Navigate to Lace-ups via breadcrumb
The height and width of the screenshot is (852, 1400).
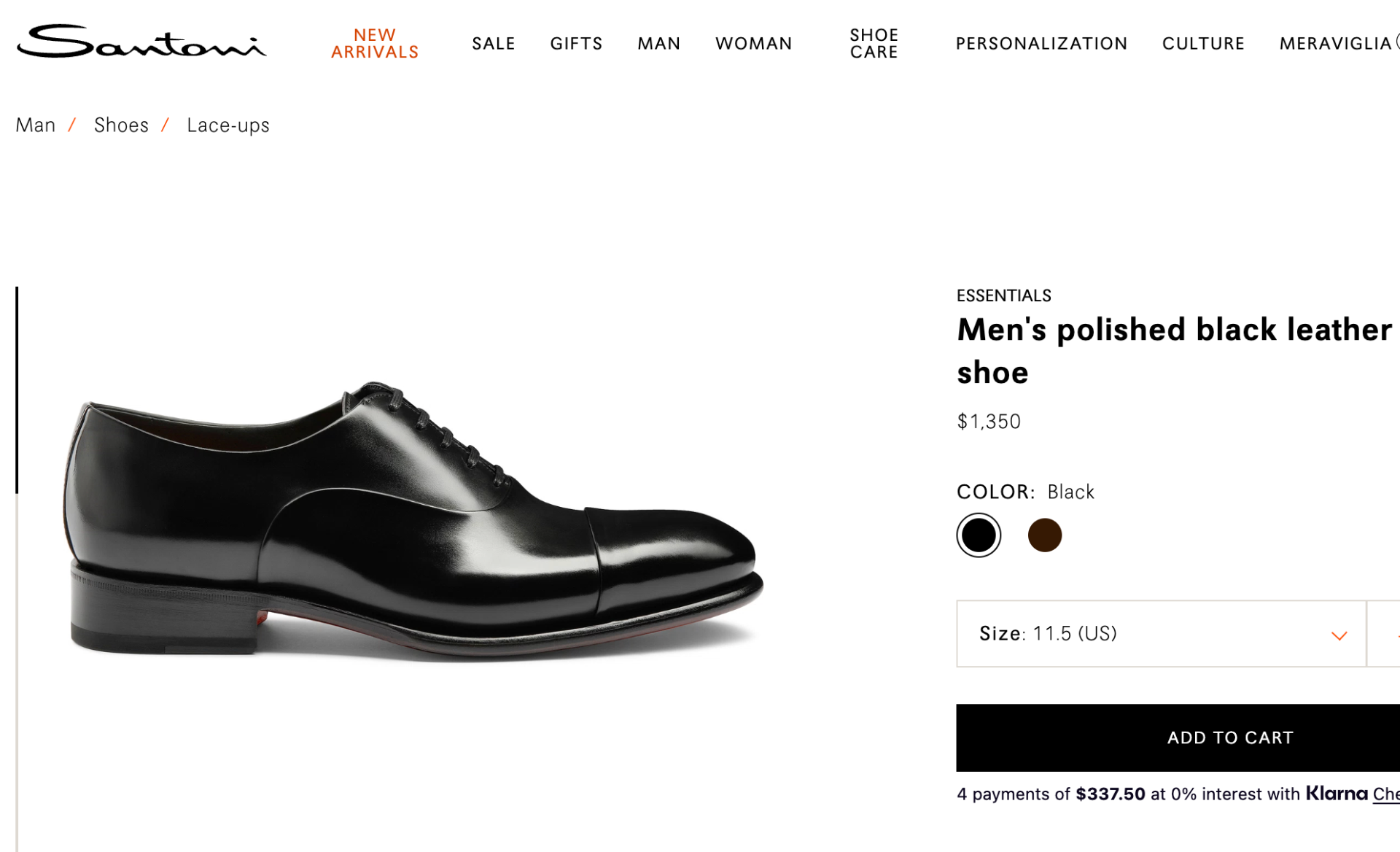(x=228, y=125)
